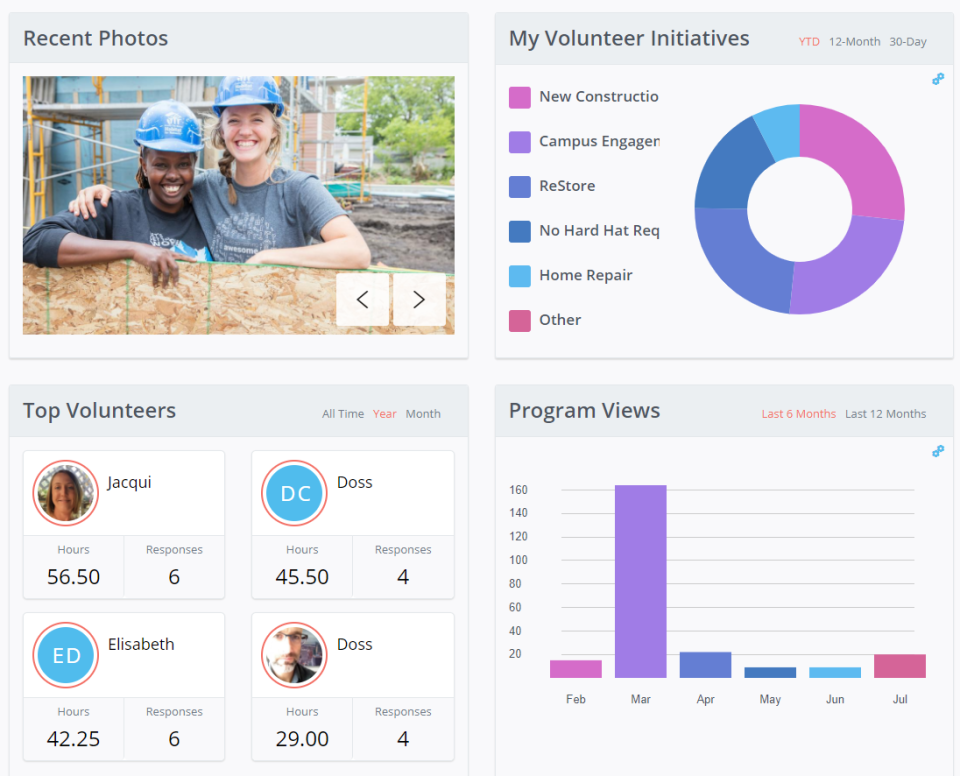Click the Program Views heading

[x=584, y=411]
